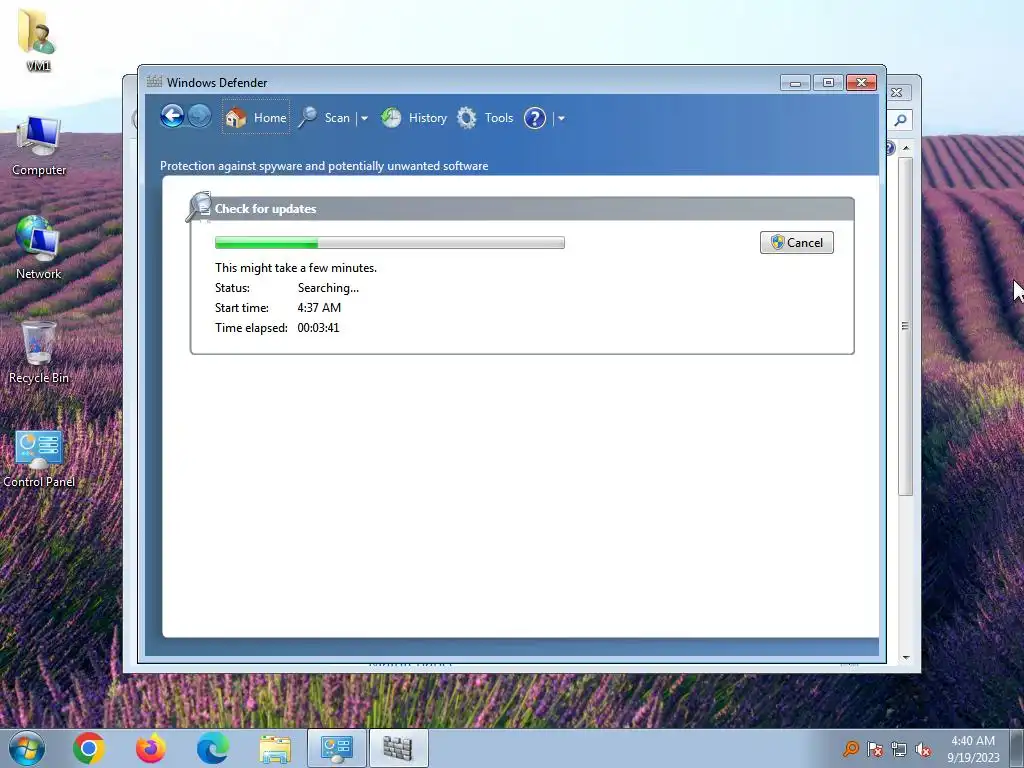
Task: Click the background window's scroll down arrow
Action: tap(906, 658)
